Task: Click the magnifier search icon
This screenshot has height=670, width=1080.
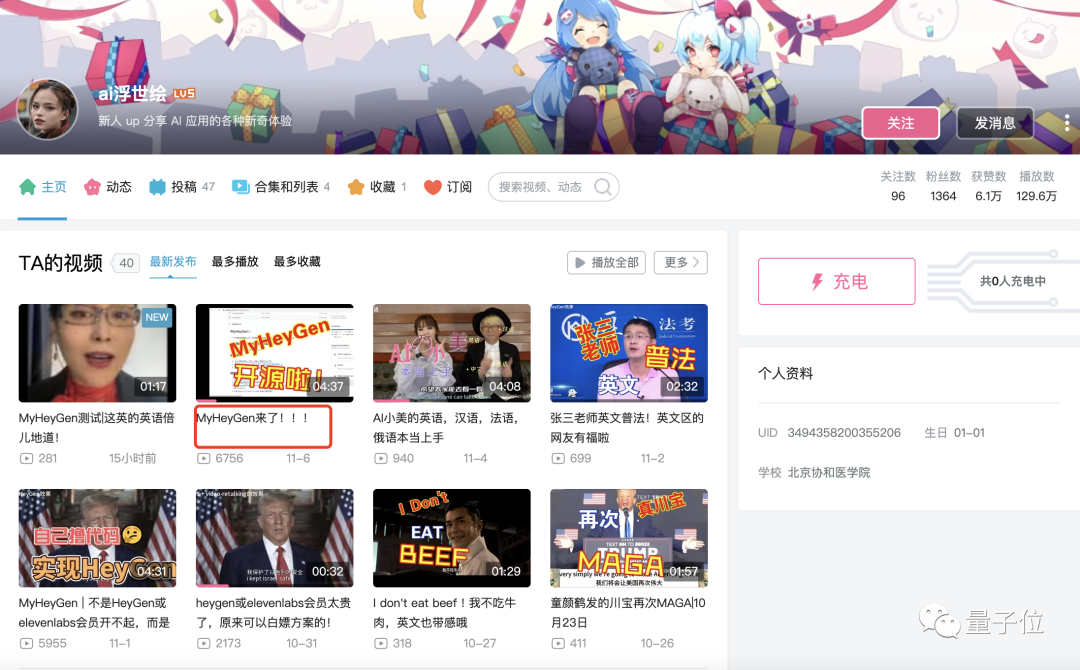Action: click(x=603, y=187)
